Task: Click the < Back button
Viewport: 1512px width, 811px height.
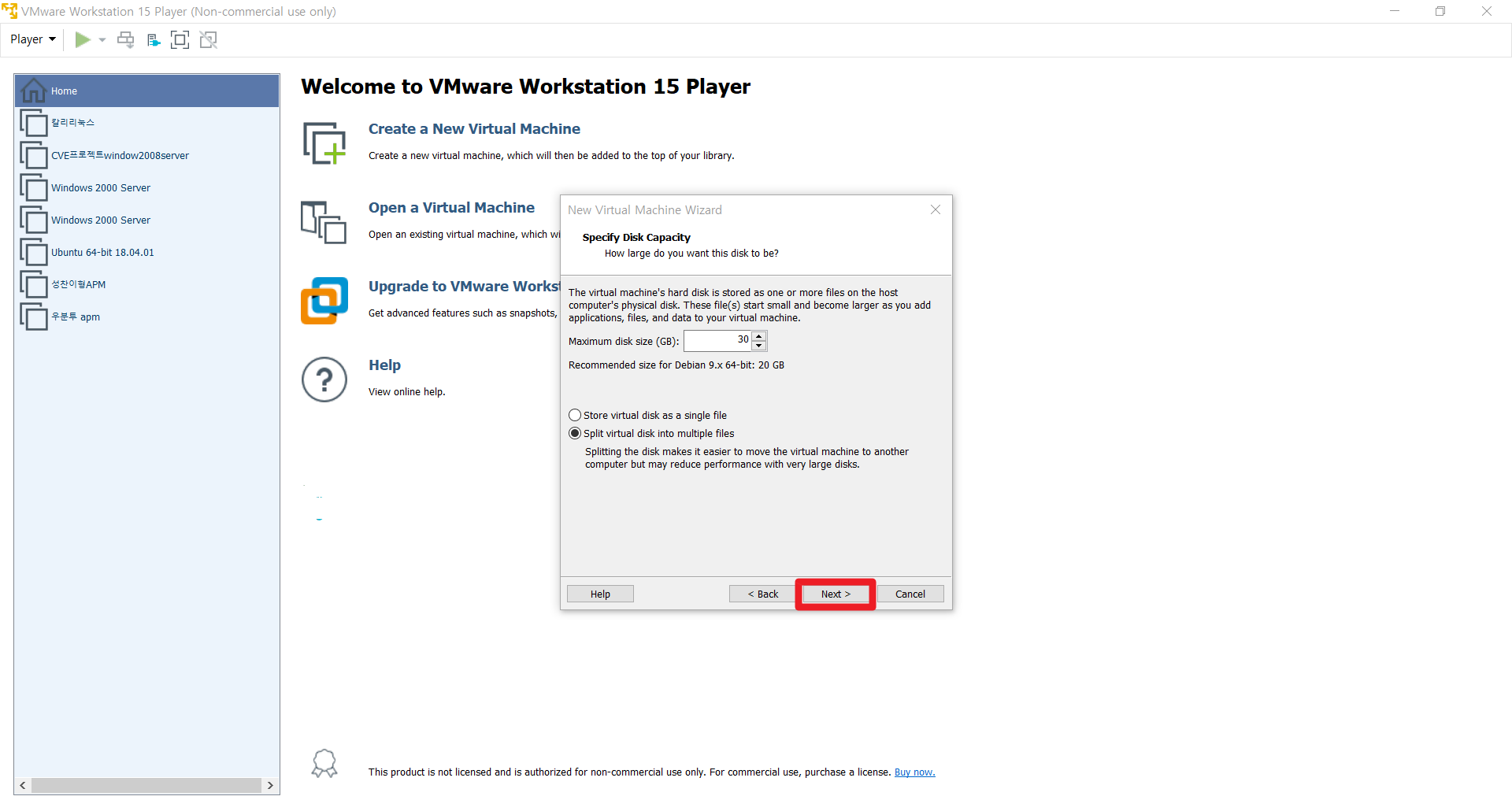Action: point(762,594)
